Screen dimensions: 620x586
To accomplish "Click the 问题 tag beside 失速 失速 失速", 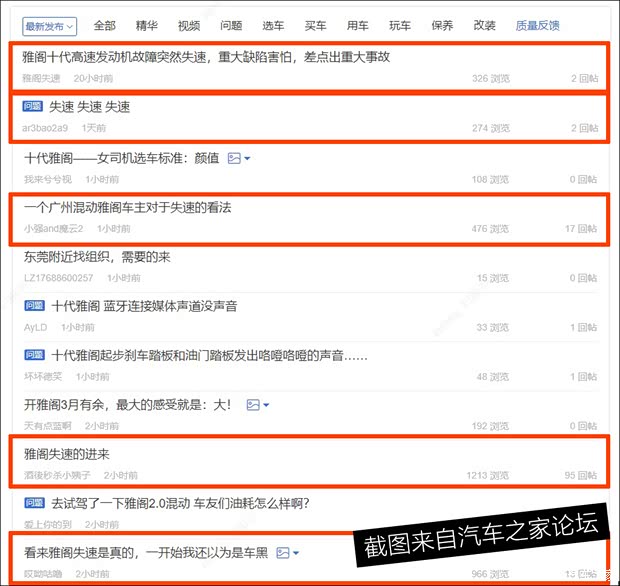I will tap(32, 106).
